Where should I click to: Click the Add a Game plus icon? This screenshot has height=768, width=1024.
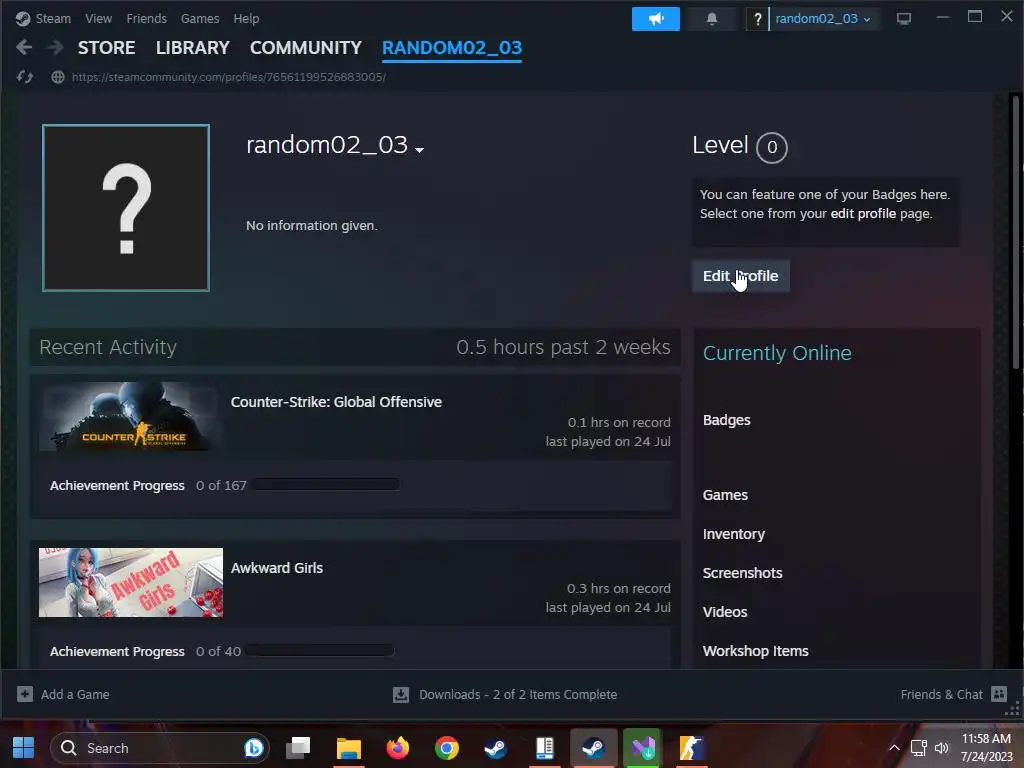[x=25, y=694]
